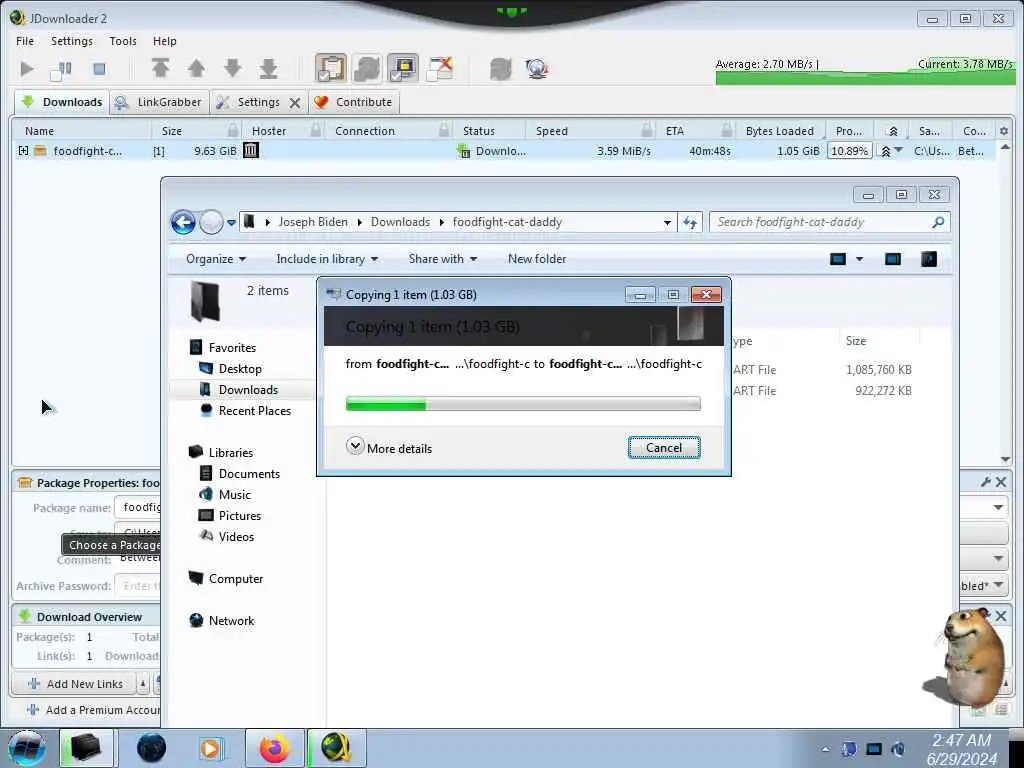
Task: Pause downloads in the JDownloader toolbar
Action: 62,69
